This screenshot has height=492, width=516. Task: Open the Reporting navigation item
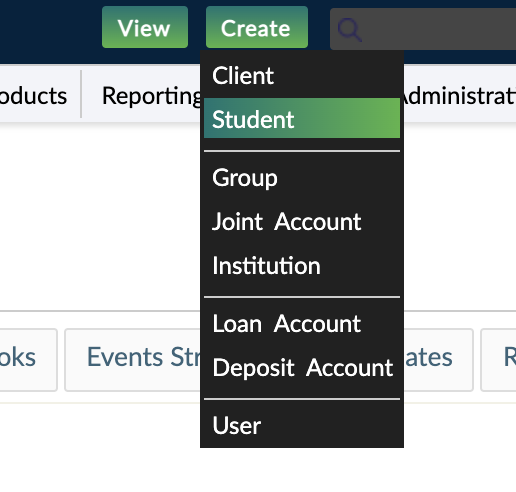point(151,96)
